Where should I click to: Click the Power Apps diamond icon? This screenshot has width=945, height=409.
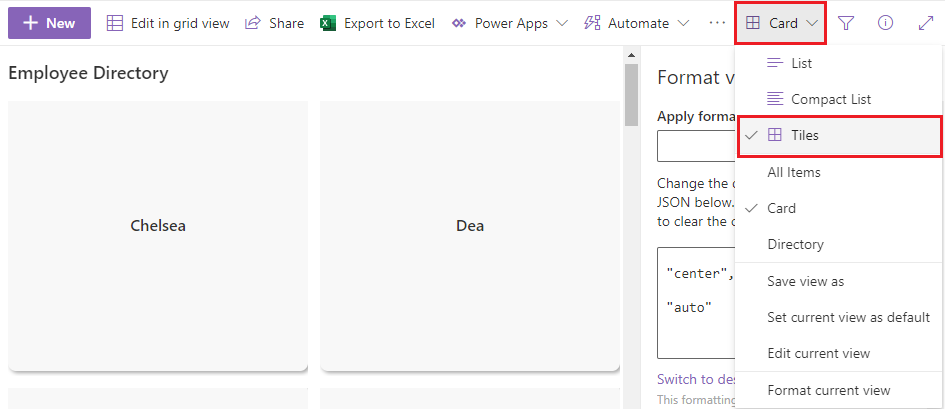click(459, 23)
